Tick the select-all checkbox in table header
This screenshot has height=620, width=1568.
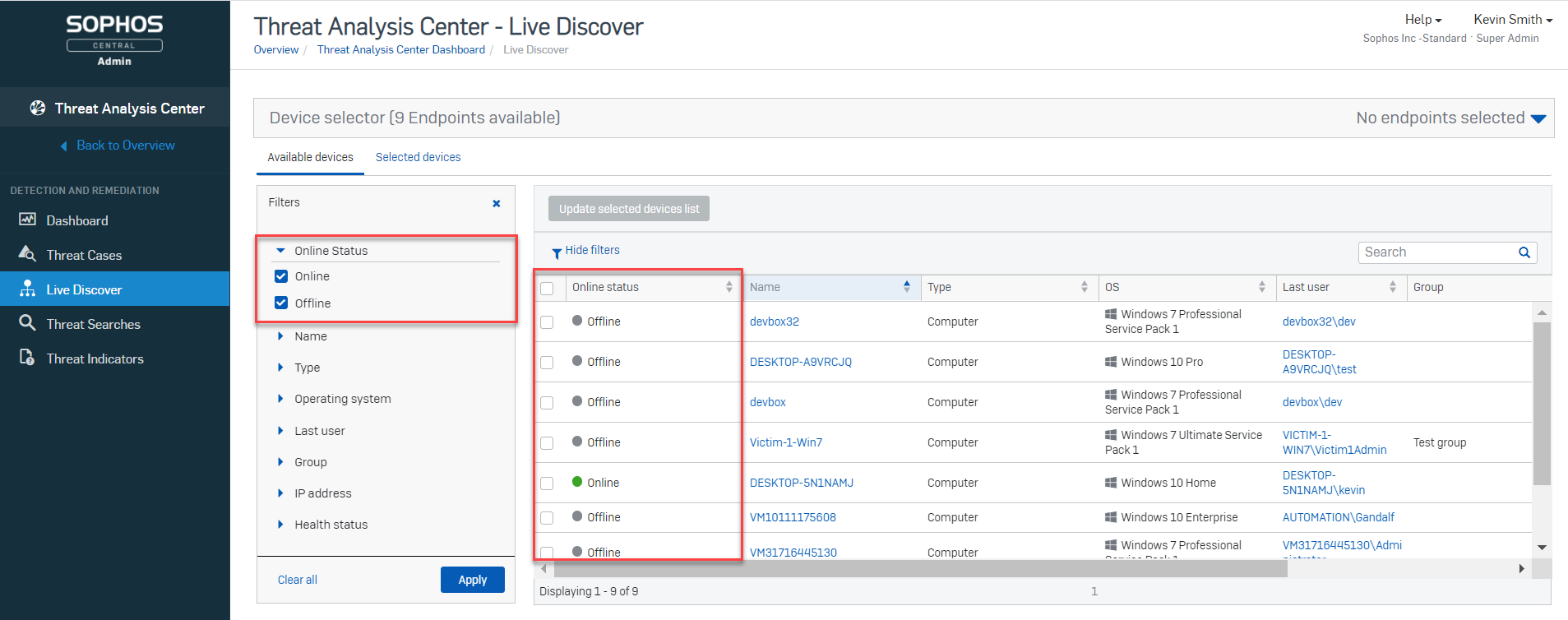pyautogui.click(x=547, y=288)
